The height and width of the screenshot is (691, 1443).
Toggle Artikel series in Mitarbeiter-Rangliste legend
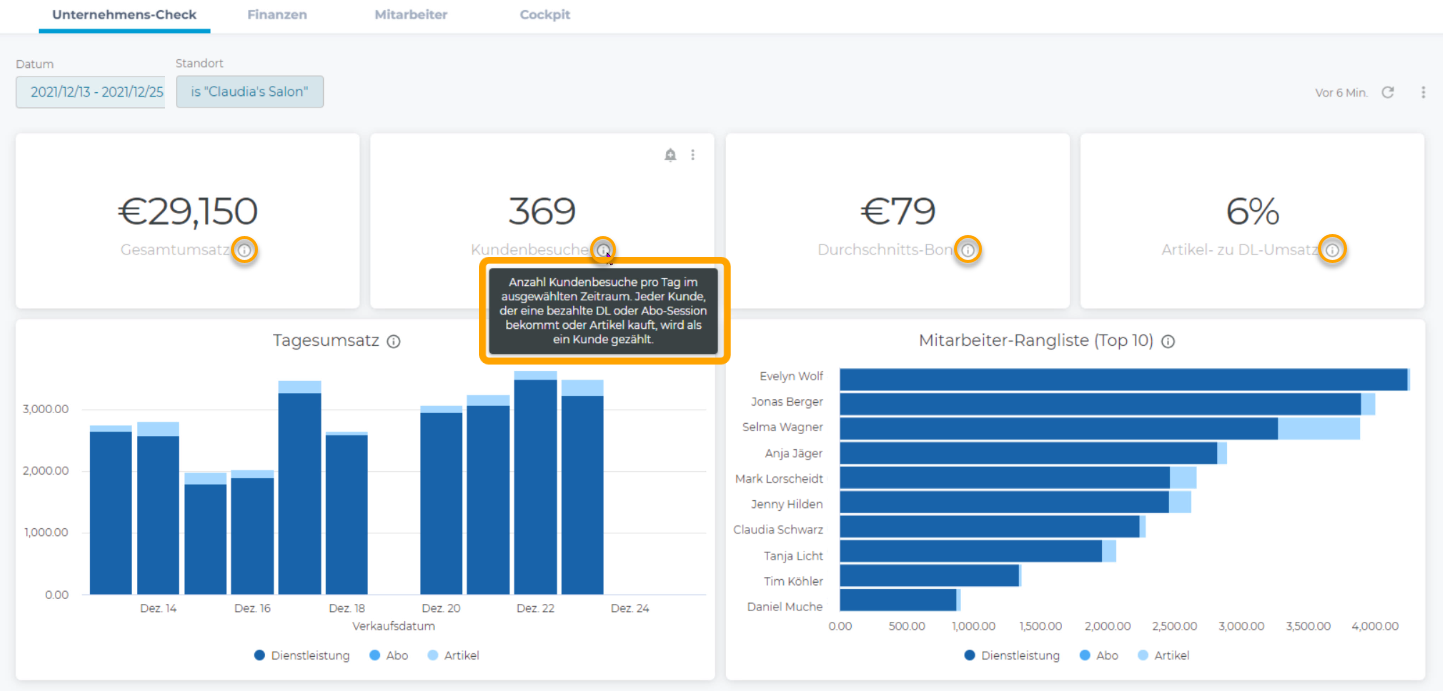pos(1163,656)
